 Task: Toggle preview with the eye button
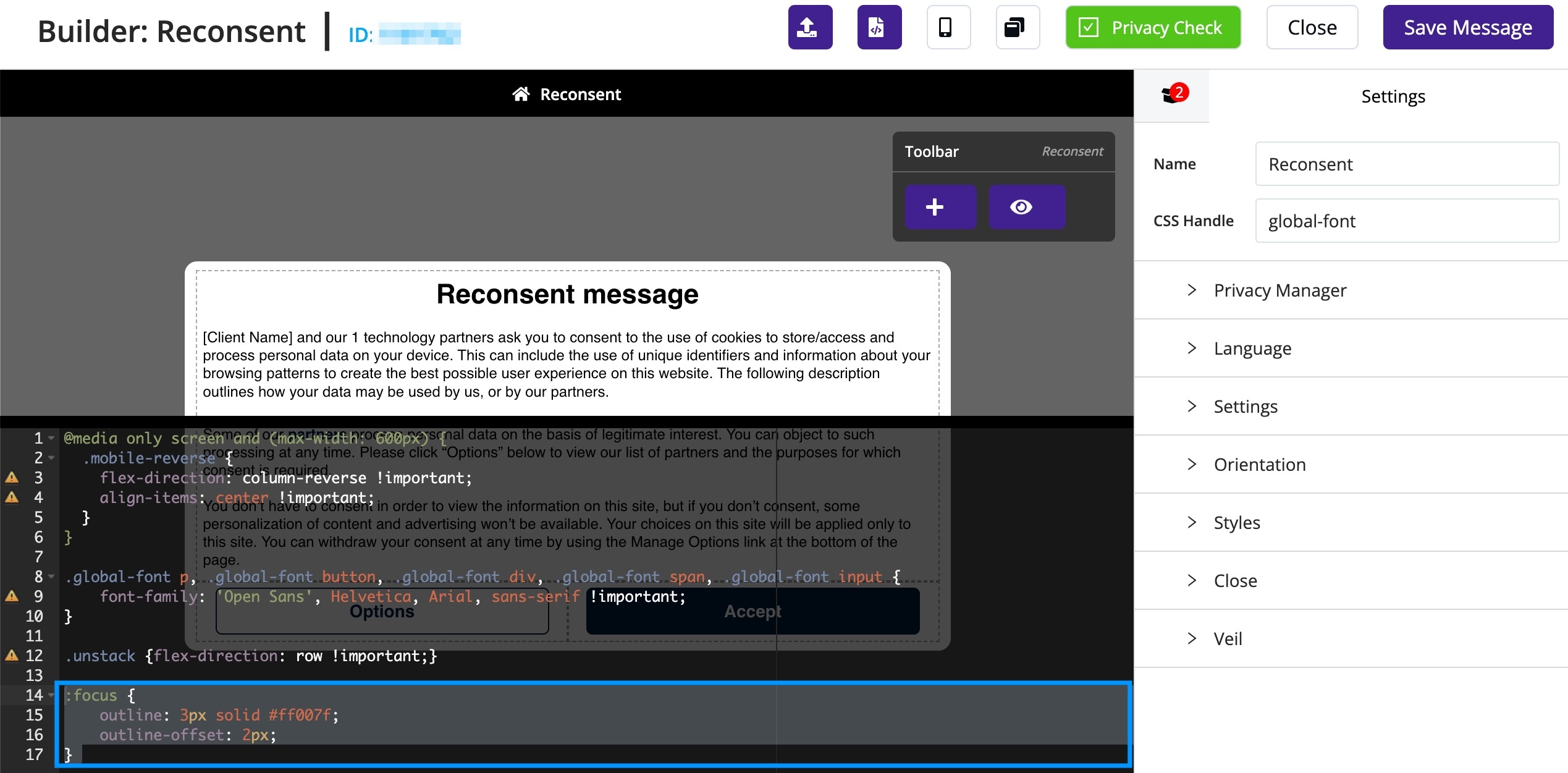tap(1027, 207)
